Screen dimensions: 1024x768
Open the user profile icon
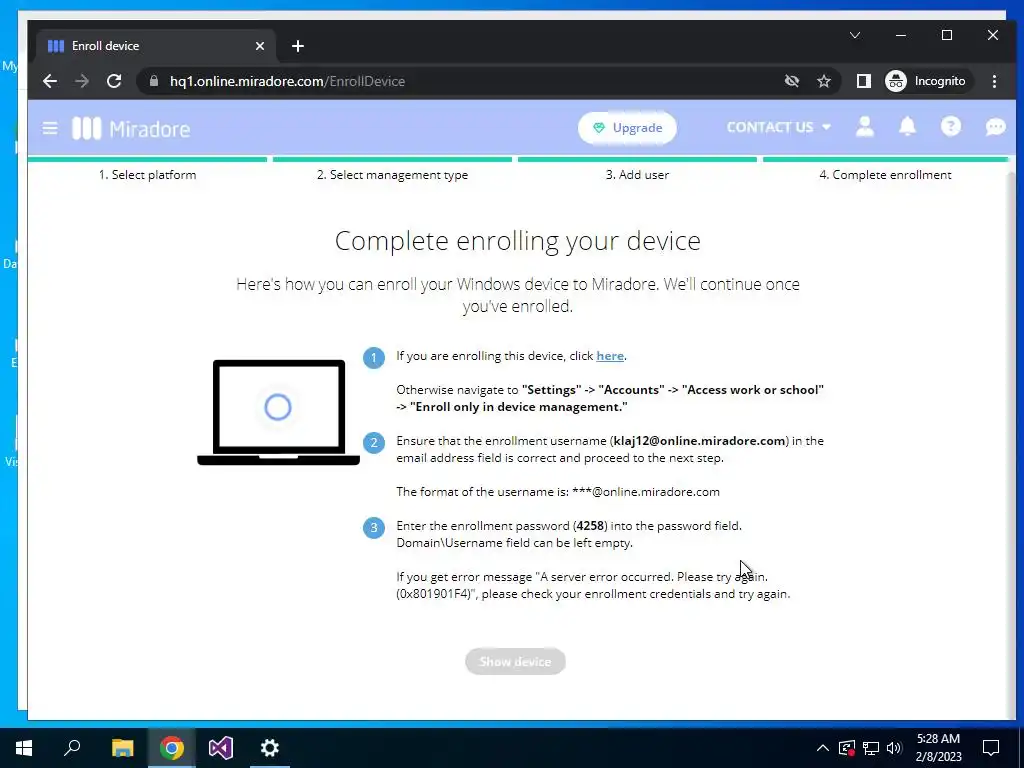[x=865, y=127]
